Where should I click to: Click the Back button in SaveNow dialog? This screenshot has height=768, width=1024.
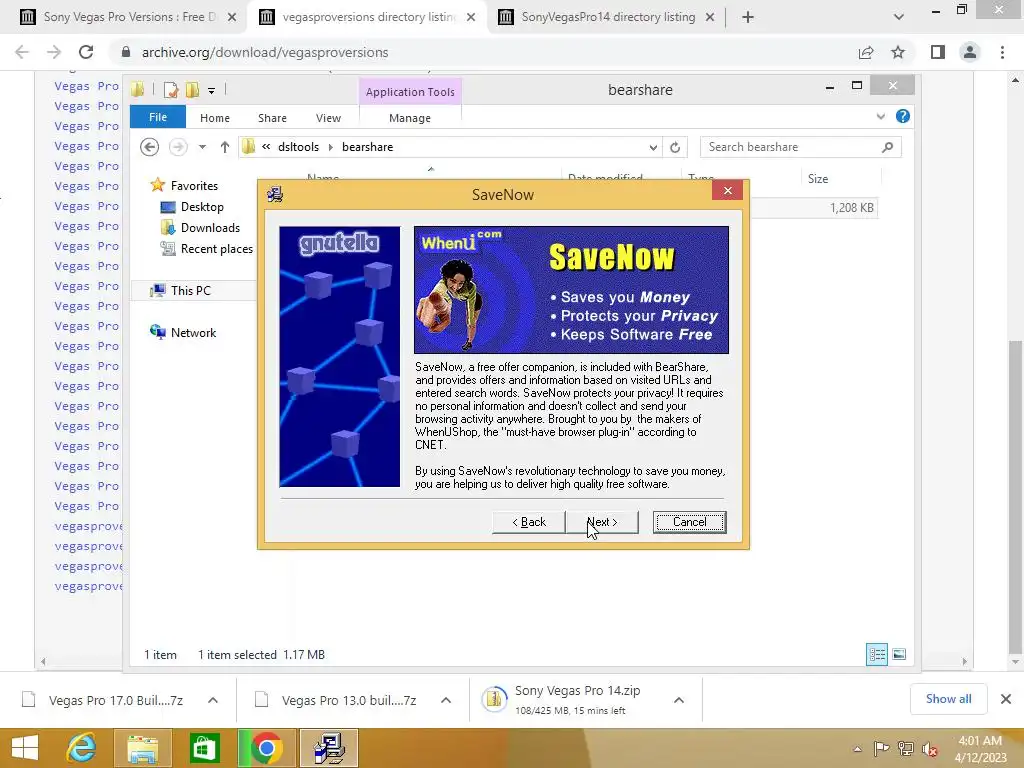[x=528, y=522]
